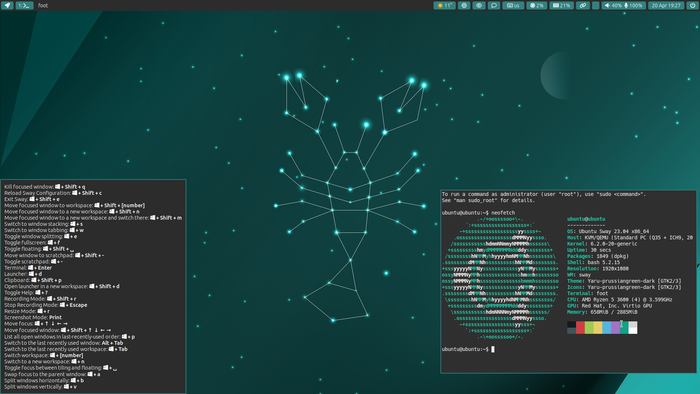Open the memory usage 21% module
The image size is (700, 394).
tap(562, 5)
